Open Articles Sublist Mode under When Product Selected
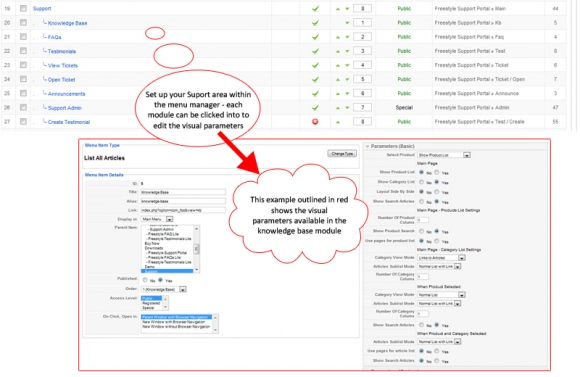 click(439, 303)
